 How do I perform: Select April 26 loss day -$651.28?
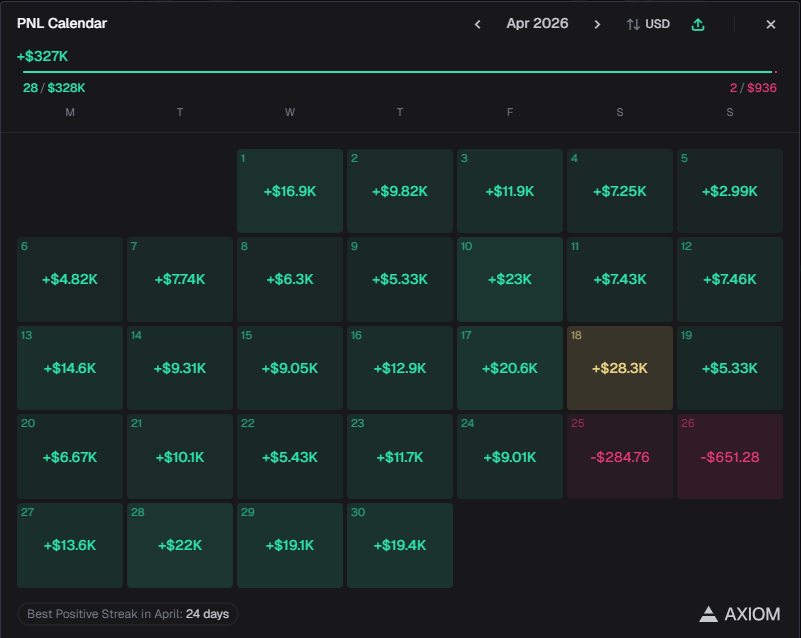pyautogui.click(x=729, y=456)
